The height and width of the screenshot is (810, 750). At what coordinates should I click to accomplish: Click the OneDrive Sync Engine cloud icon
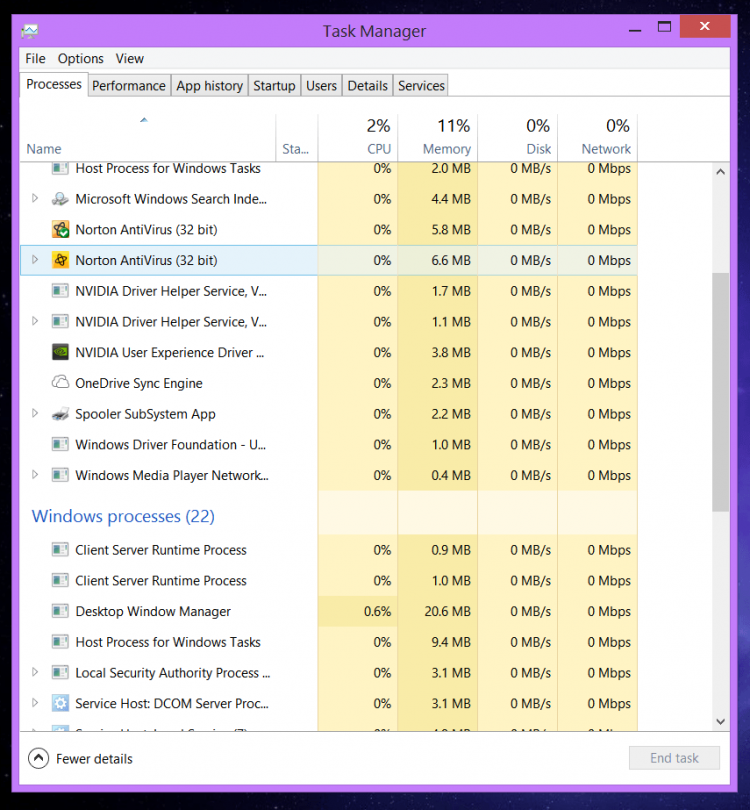pos(60,383)
